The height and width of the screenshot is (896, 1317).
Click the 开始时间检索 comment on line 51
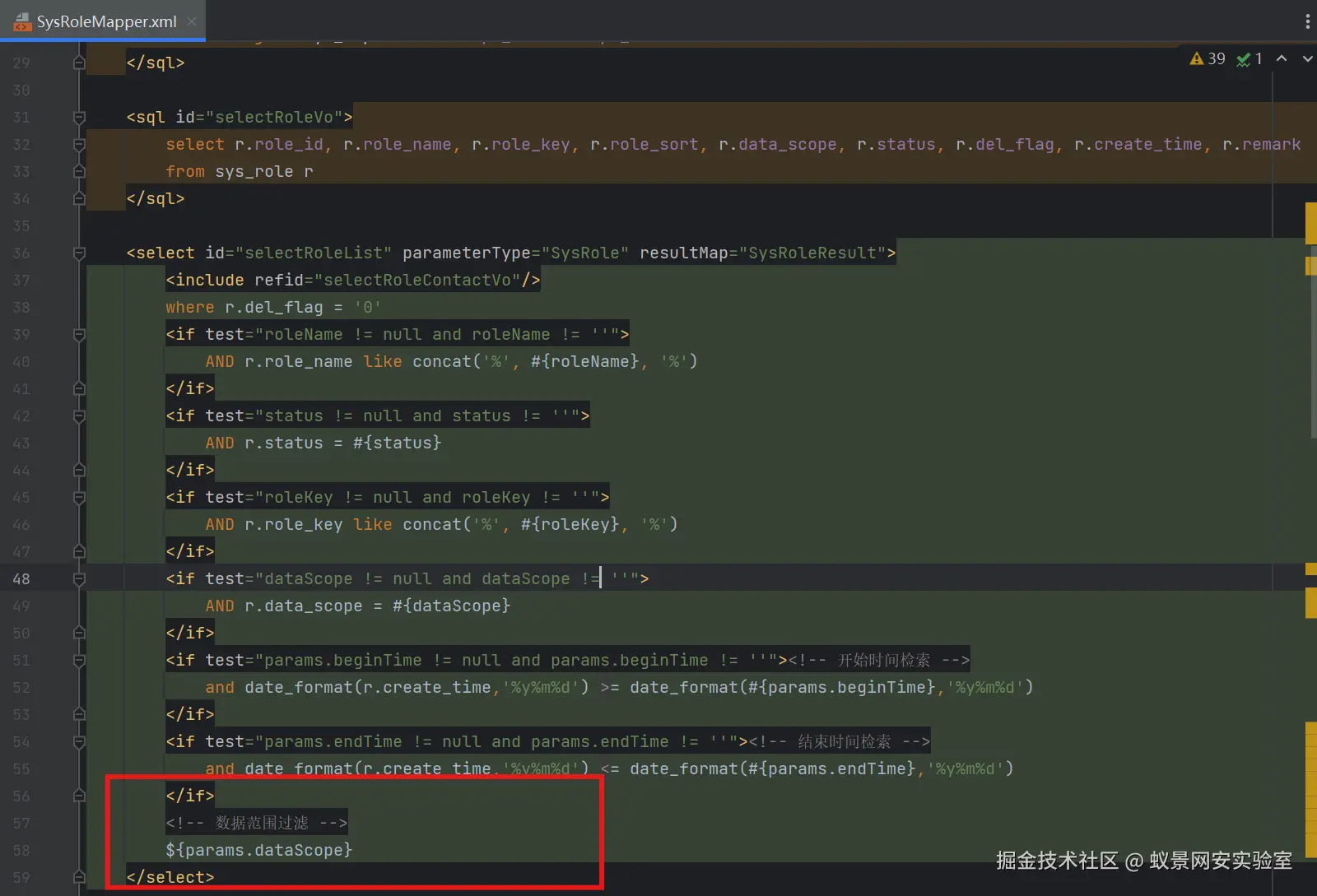coord(879,661)
